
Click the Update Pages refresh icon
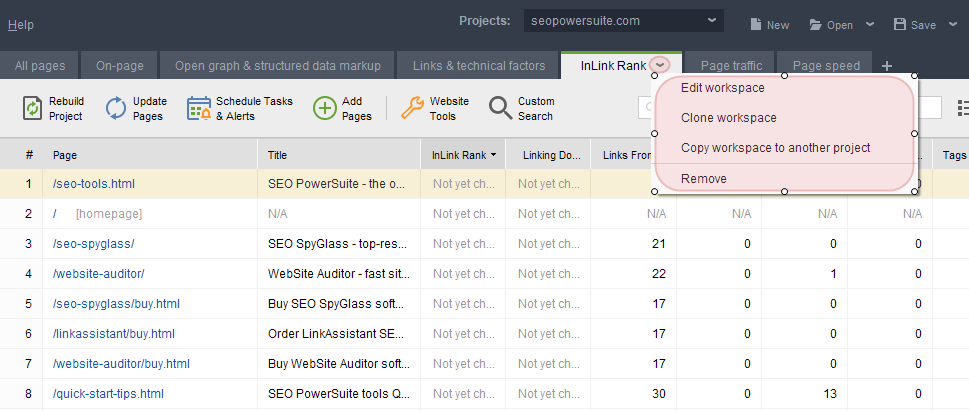116,108
